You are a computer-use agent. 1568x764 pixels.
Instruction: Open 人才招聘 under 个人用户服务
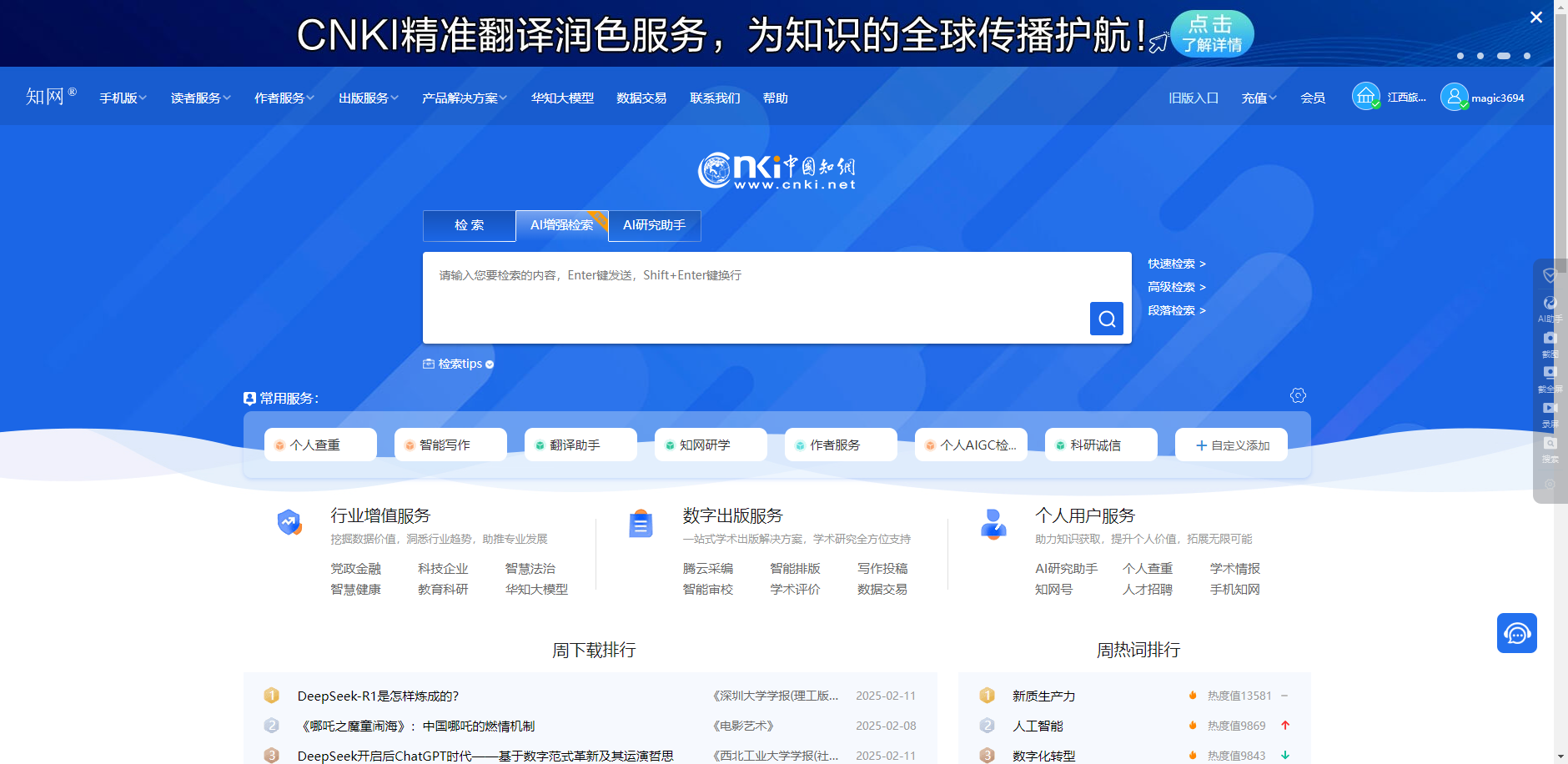pyautogui.click(x=1148, y=589)
